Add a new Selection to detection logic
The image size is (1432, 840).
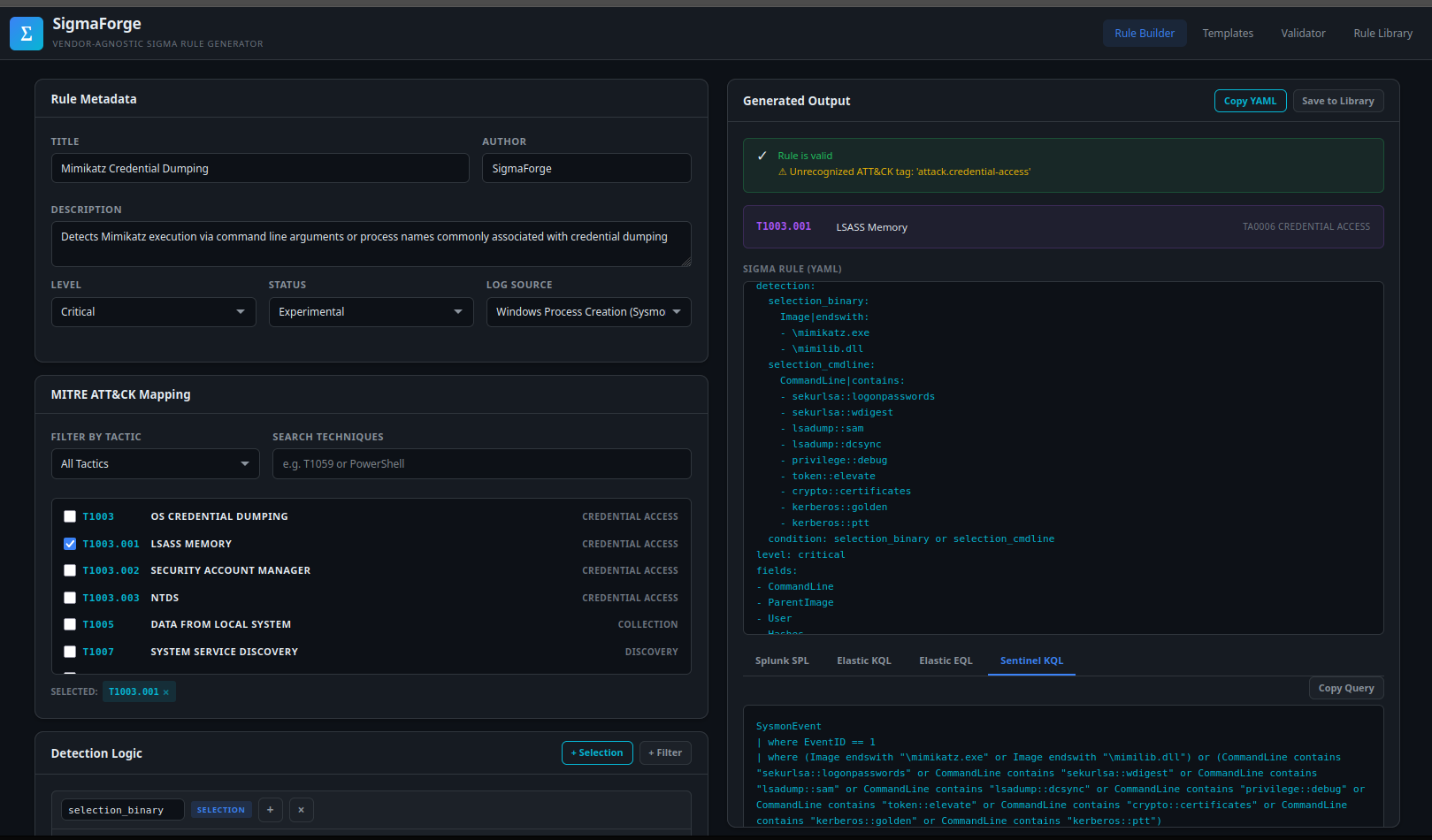[x=597, y=753]
